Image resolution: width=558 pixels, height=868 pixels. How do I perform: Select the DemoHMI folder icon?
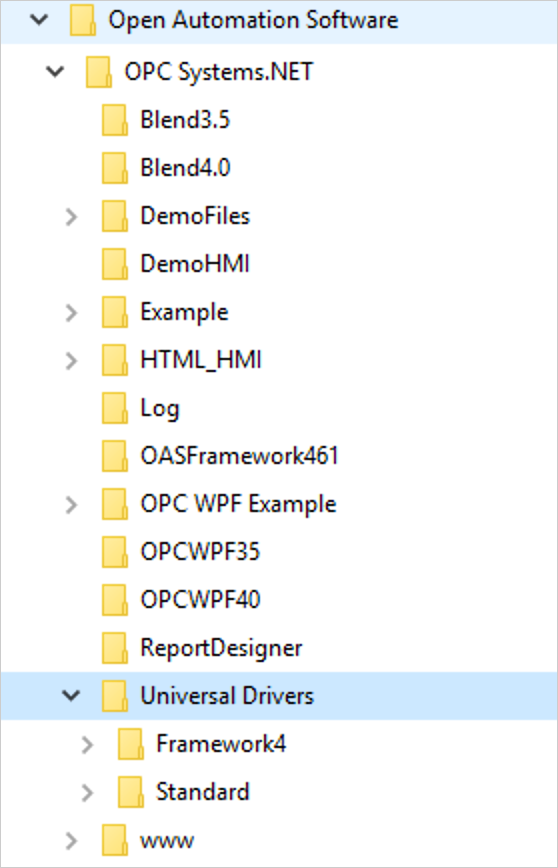[115, 264]
